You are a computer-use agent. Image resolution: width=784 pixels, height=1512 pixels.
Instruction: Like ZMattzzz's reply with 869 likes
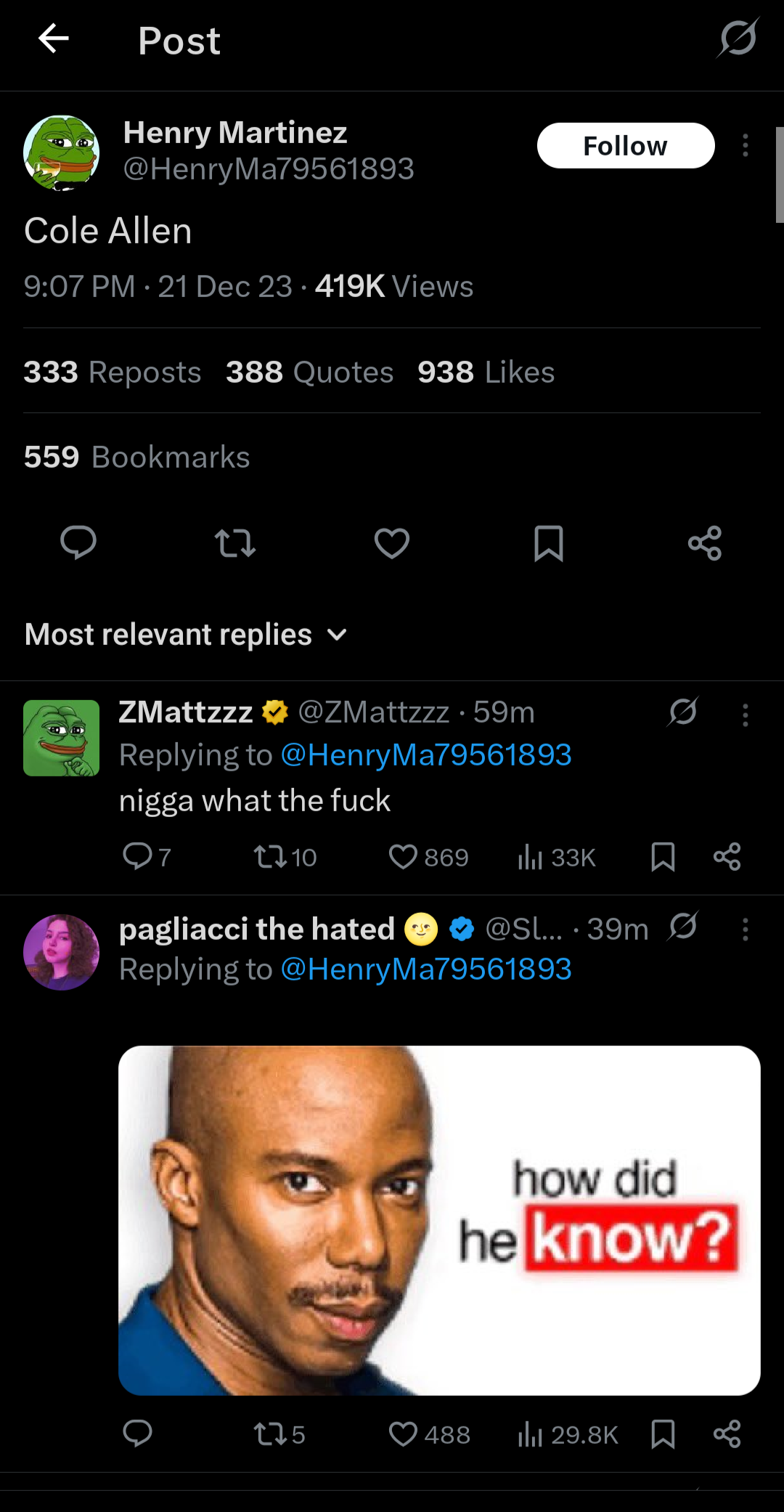click(x=428, y=857)
